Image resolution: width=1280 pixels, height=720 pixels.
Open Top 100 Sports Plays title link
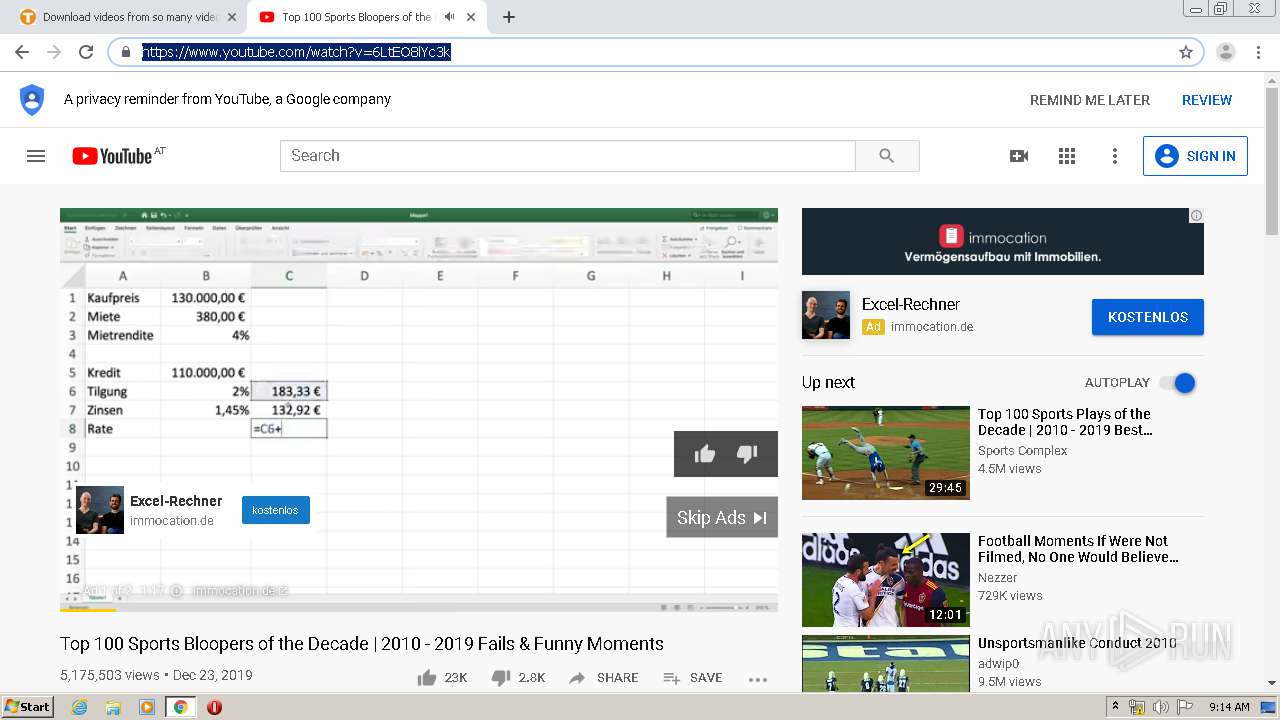pyautogui.click(x=1065, y=422)
